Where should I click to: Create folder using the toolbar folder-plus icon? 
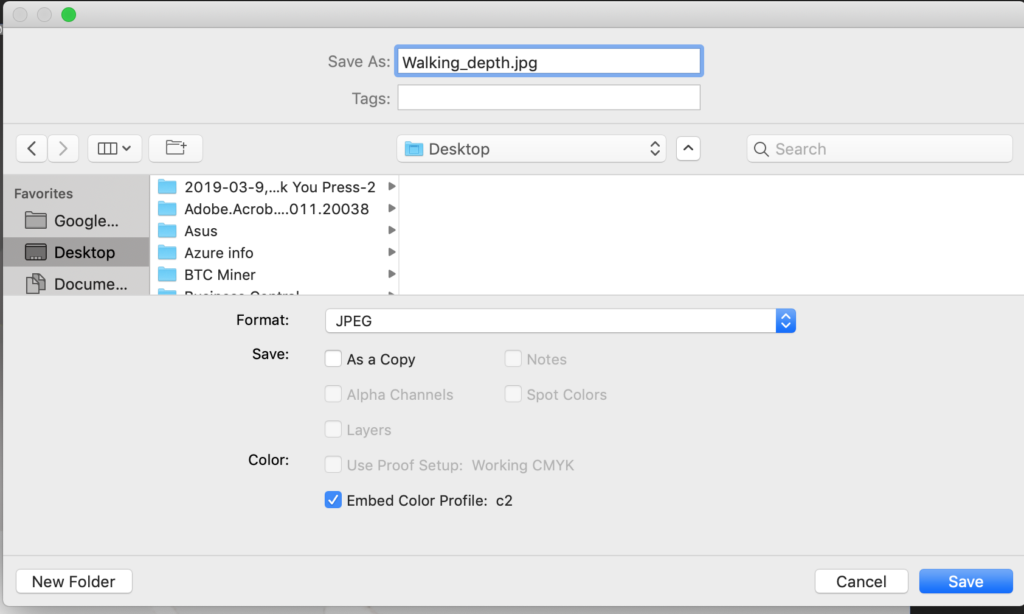pyautogui.click(x=176, y=148)
